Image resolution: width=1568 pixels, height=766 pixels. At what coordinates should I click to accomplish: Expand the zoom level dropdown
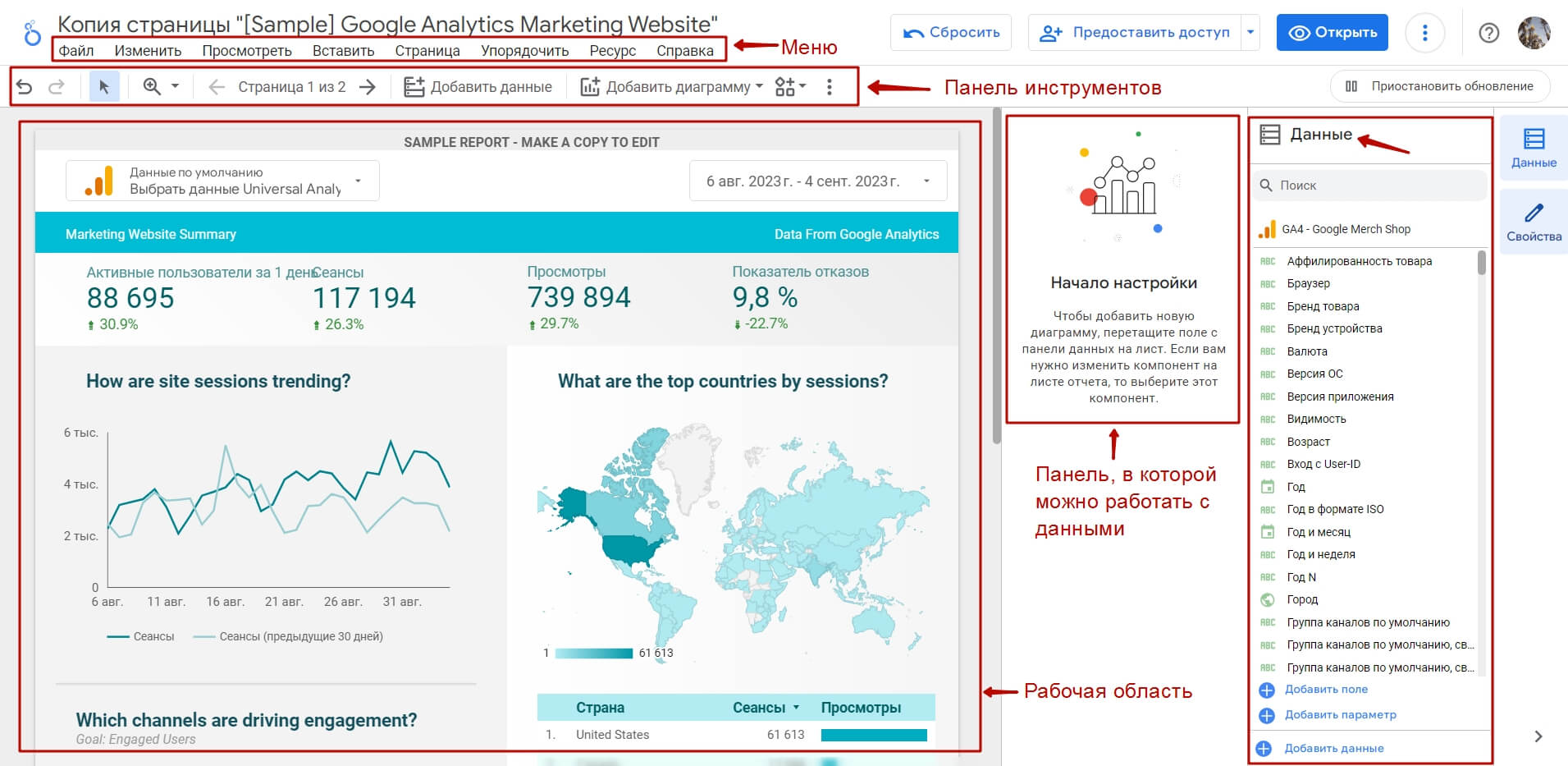pos(162,86)
